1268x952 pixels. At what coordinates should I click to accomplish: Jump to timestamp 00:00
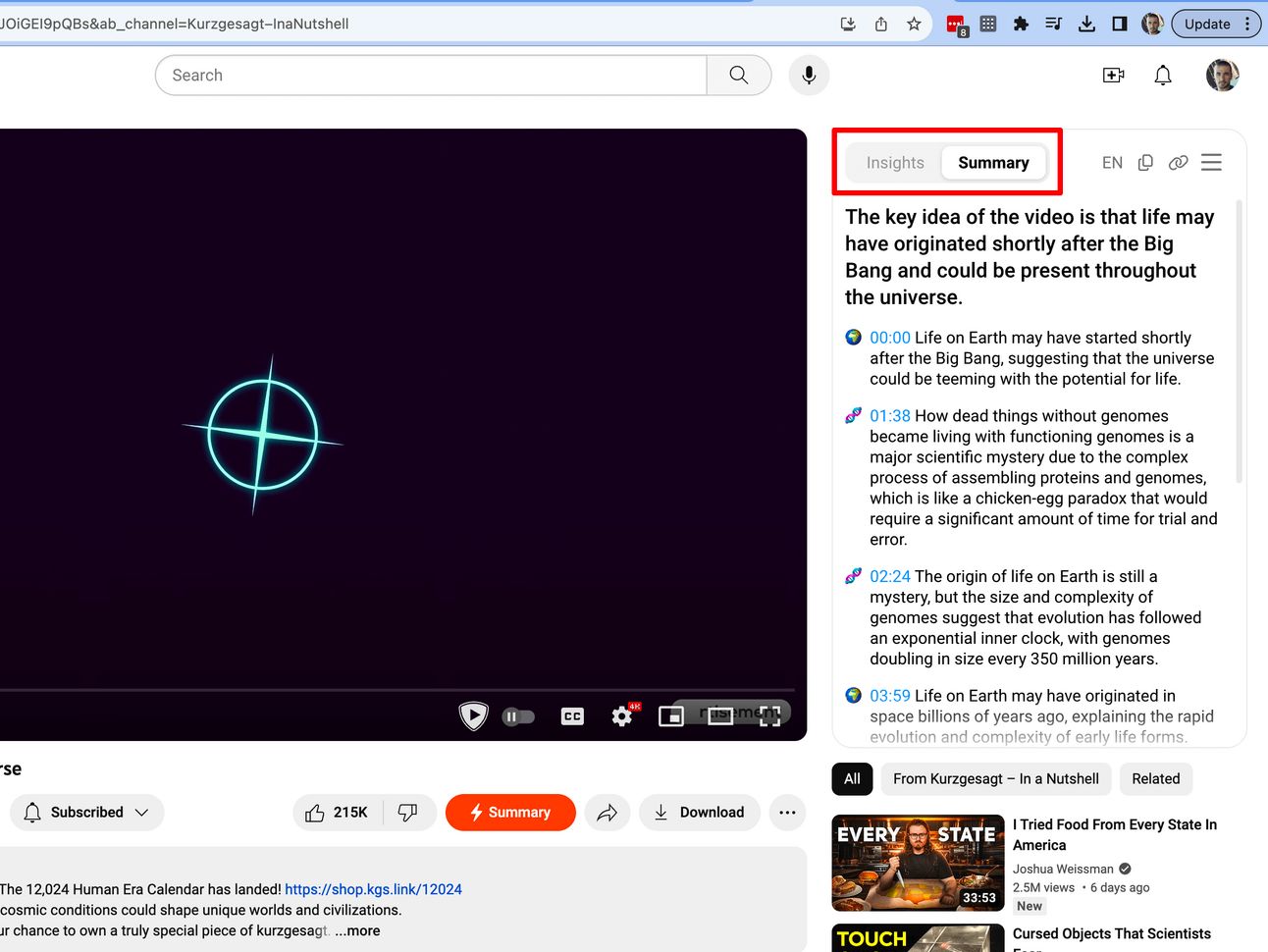point(890,338)
